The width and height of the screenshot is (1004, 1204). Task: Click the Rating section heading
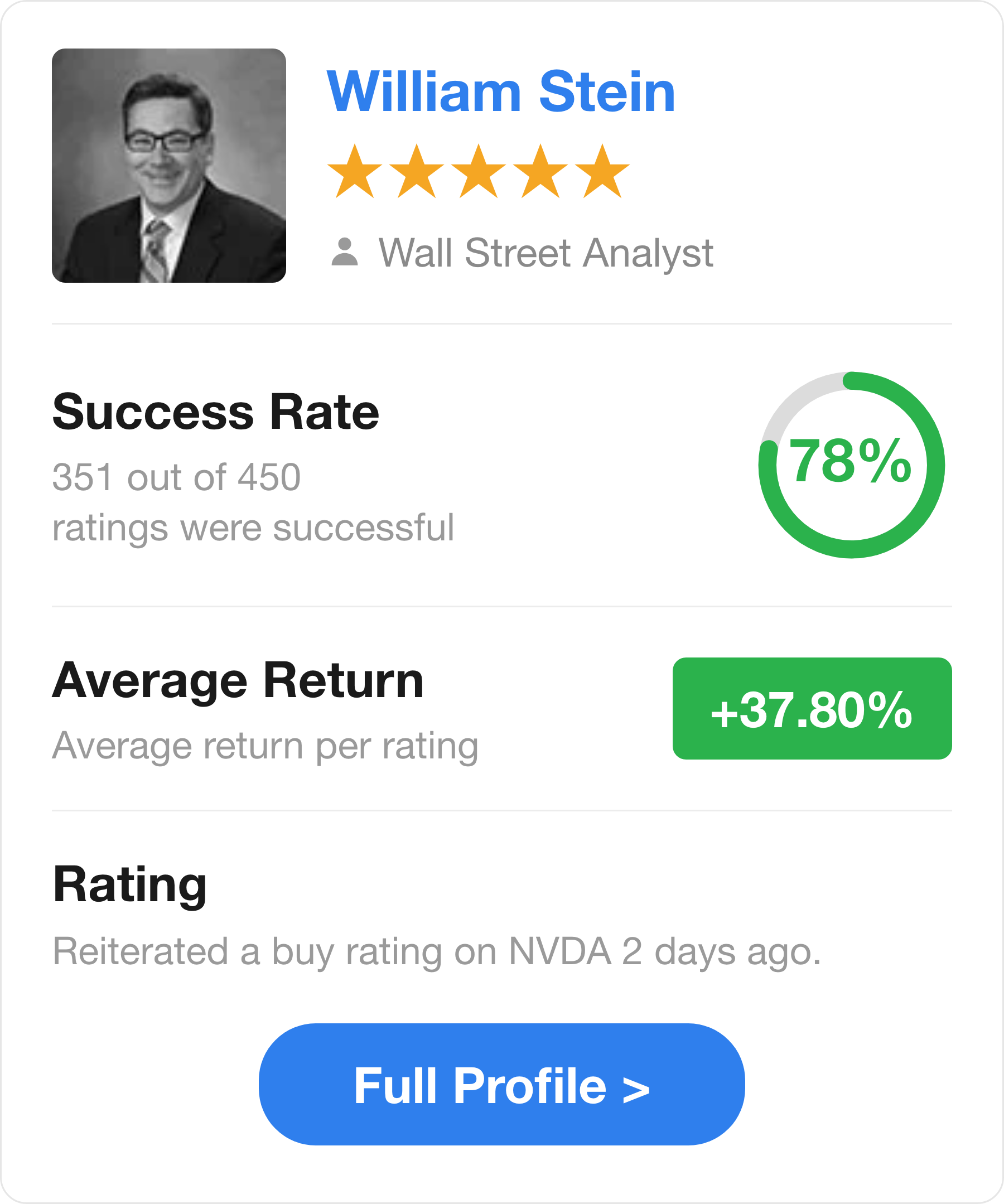[129, 886]
